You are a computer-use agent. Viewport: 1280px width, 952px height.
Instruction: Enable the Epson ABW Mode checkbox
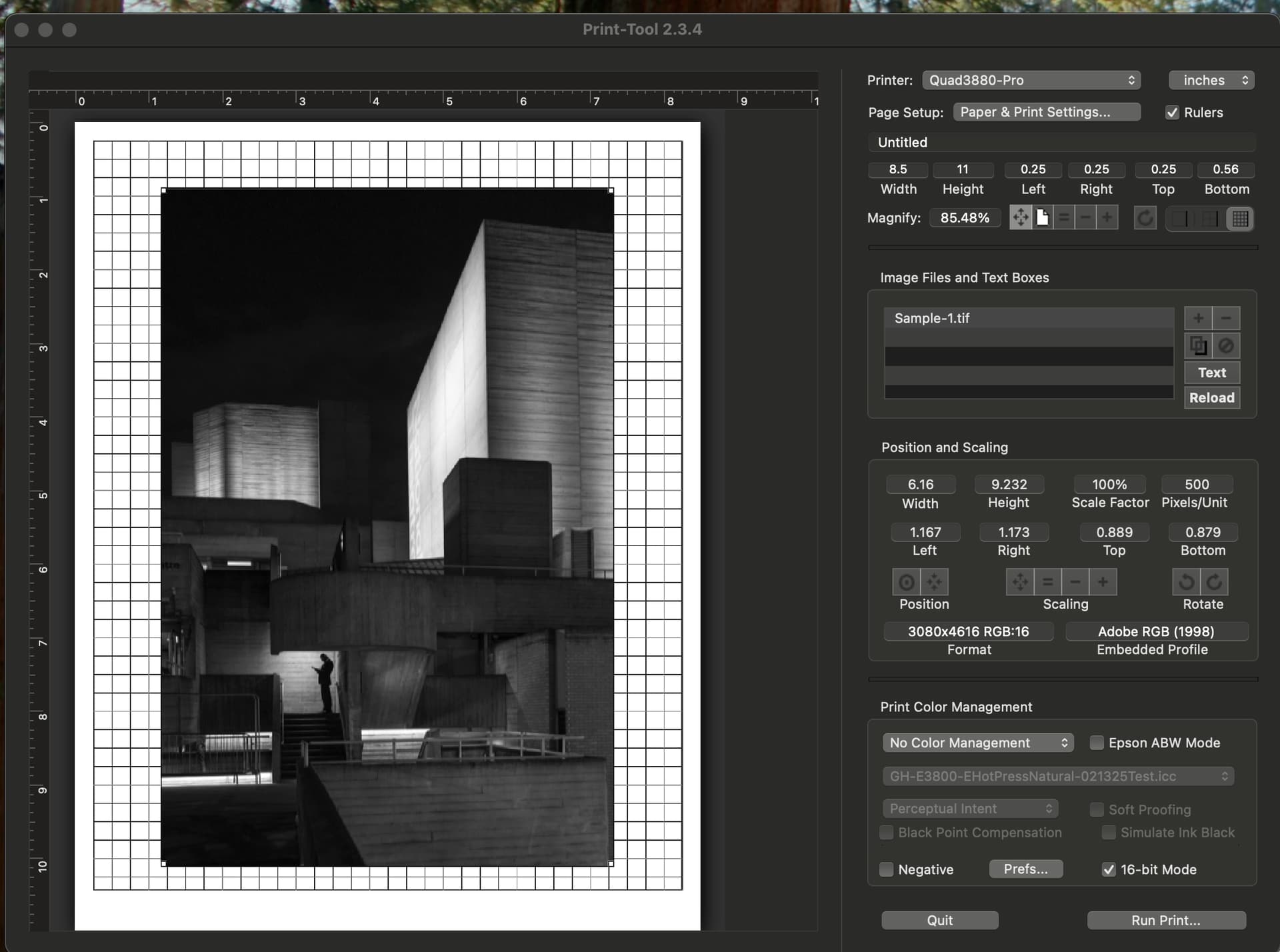[1097, 743]
